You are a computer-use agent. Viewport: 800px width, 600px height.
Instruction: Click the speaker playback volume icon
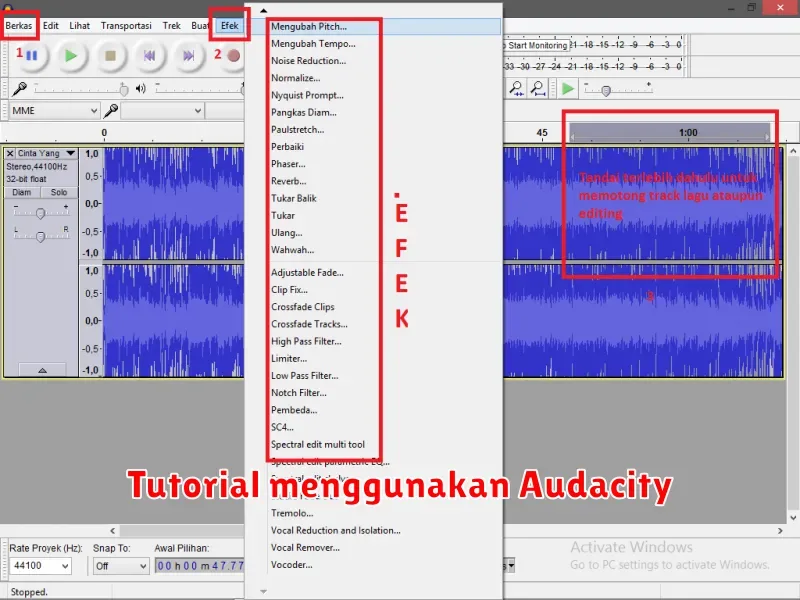point(141,89)
